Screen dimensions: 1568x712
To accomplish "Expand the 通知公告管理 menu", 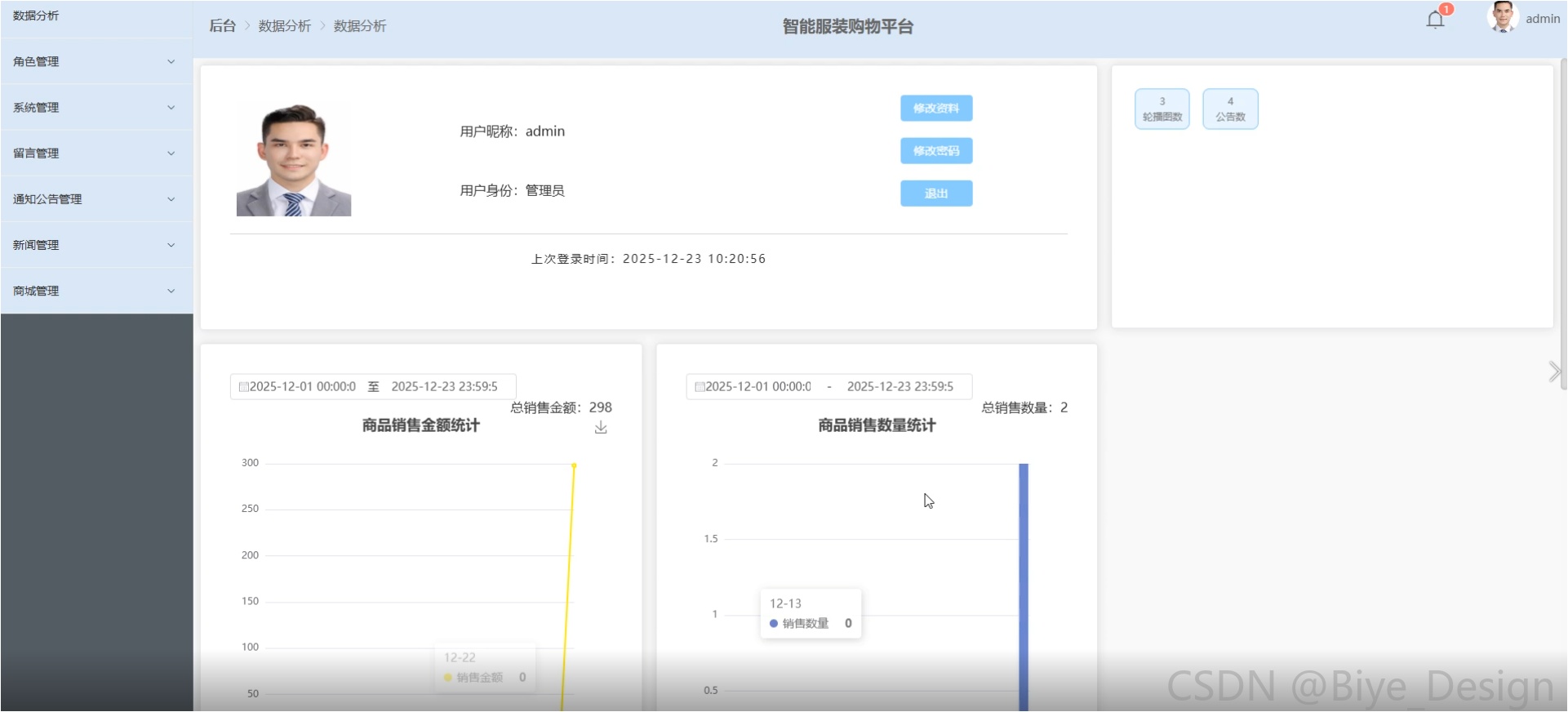I will [96, 198].
